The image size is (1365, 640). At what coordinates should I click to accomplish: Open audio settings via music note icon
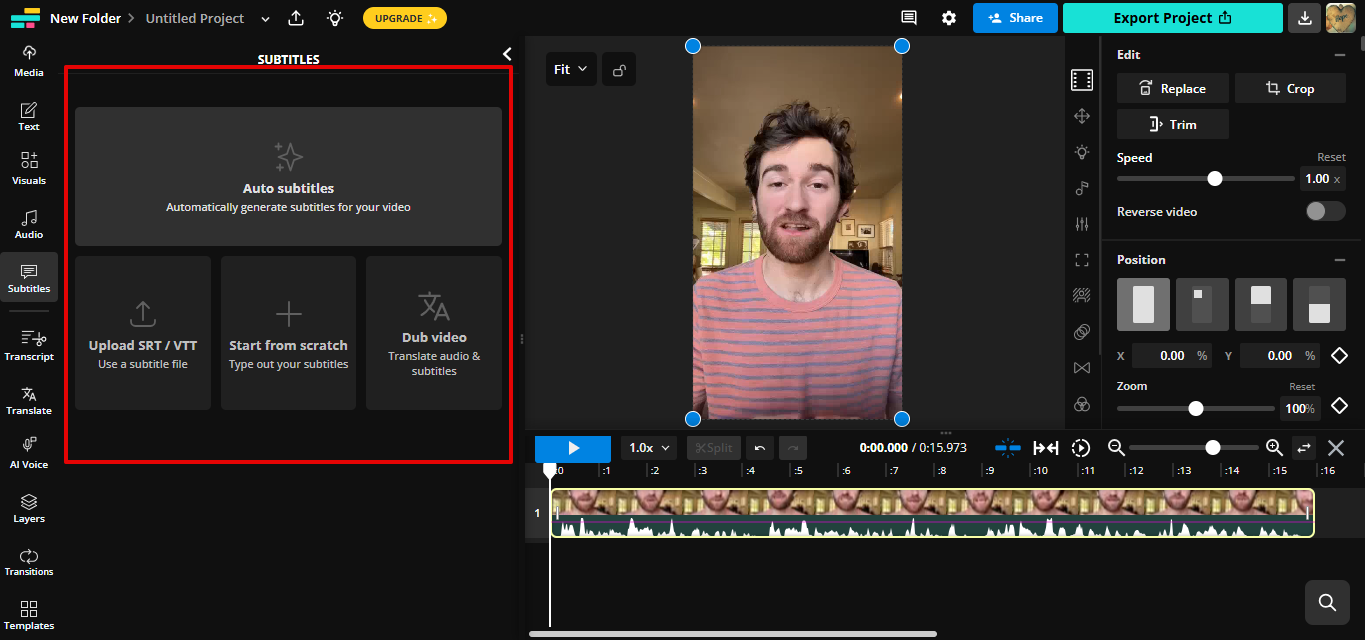point(1081,188)
